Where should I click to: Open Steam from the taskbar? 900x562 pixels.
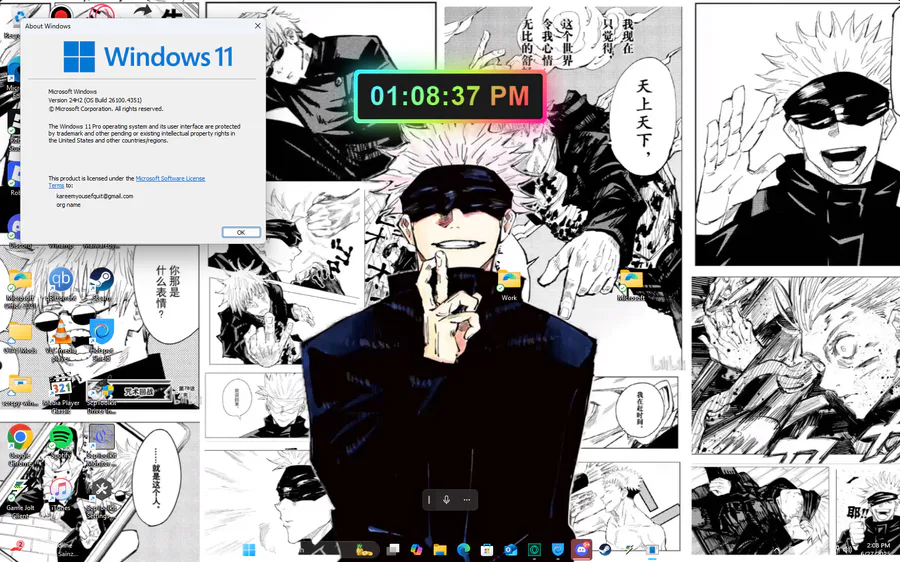pos(605,550)
